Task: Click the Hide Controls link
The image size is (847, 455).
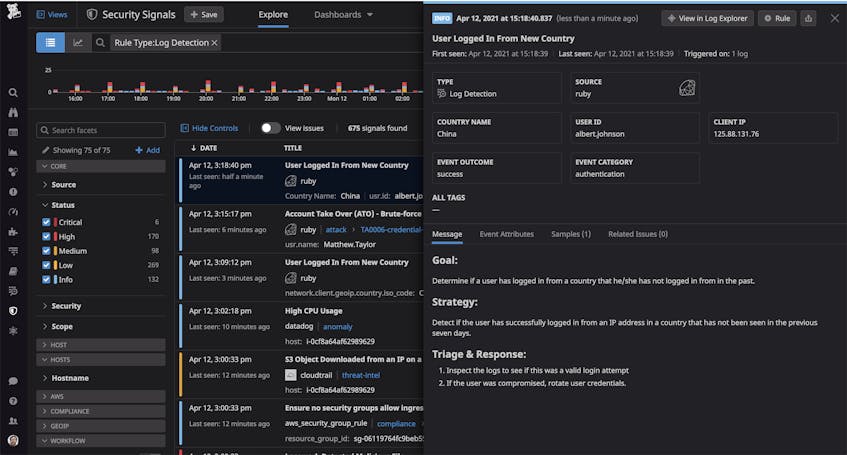Action: tap(209, 128)
